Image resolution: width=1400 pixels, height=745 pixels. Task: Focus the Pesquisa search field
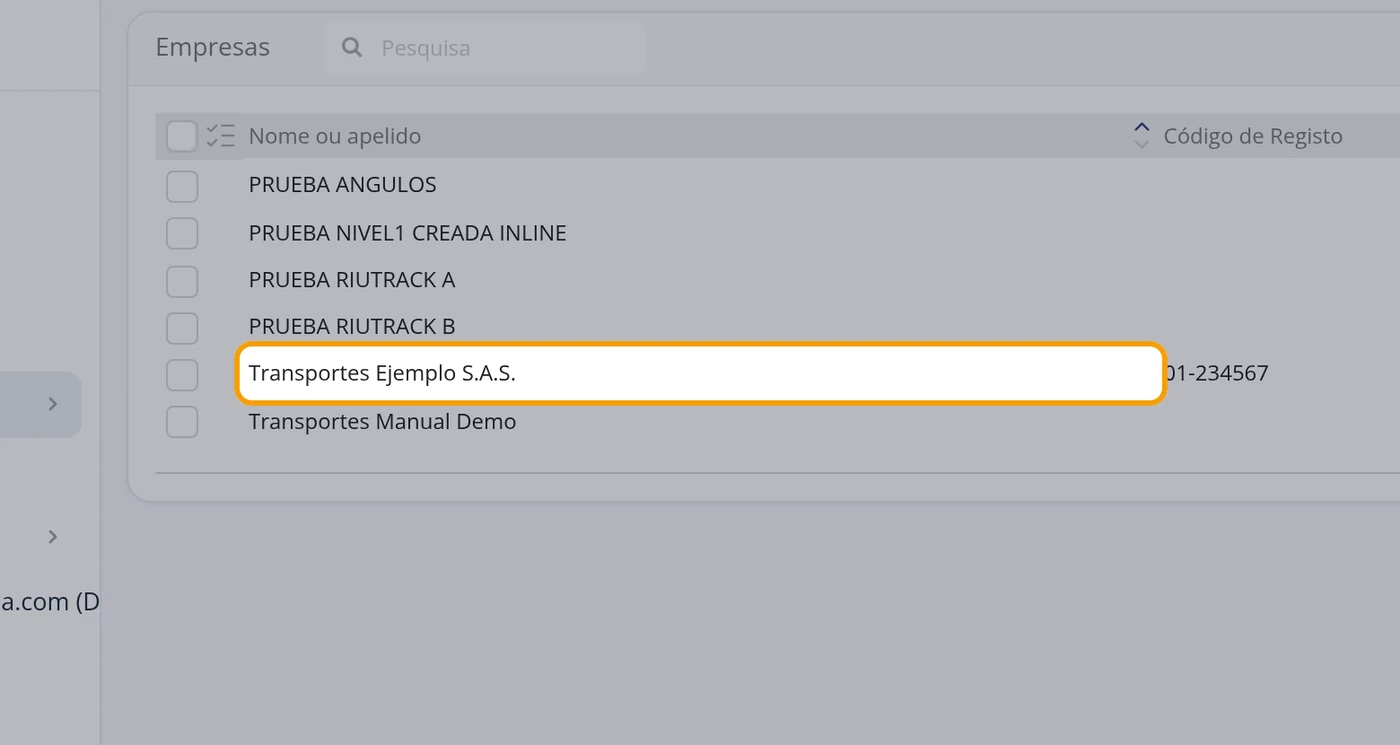(484, 47)
